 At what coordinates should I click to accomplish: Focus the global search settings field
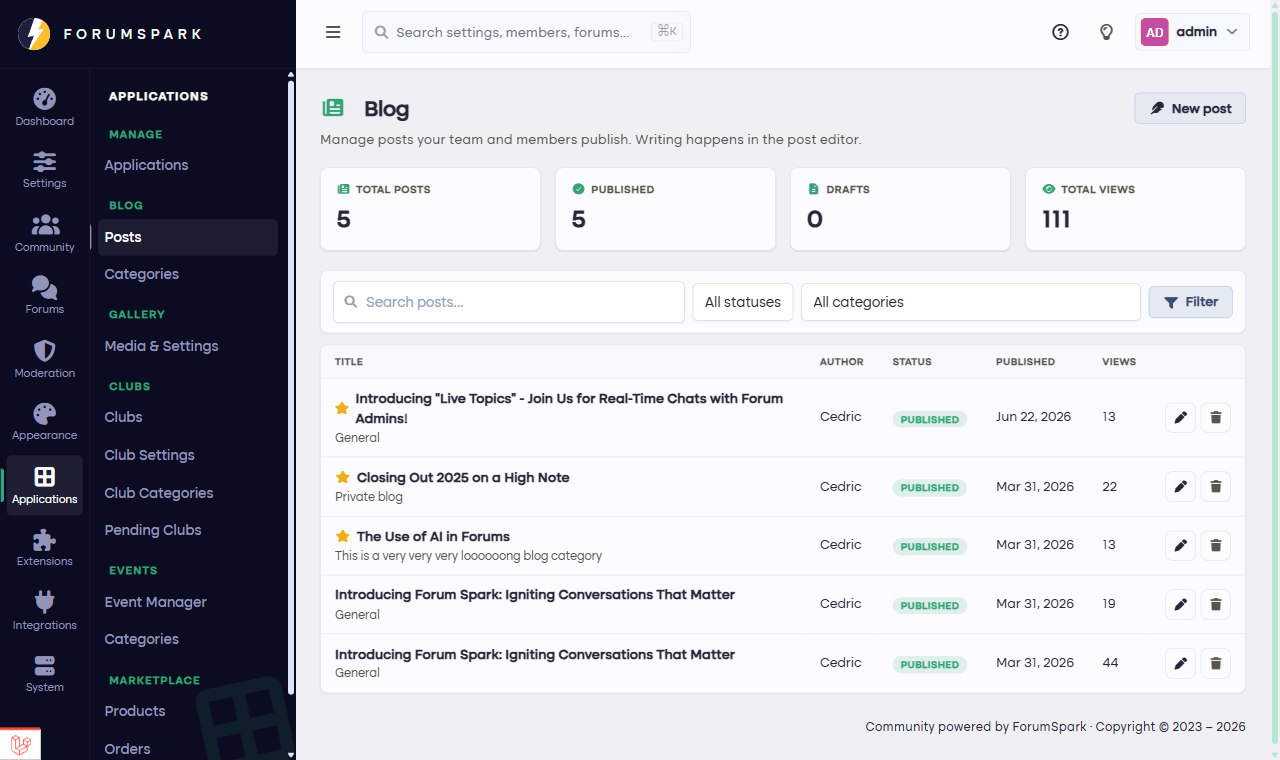coord(526,32)
